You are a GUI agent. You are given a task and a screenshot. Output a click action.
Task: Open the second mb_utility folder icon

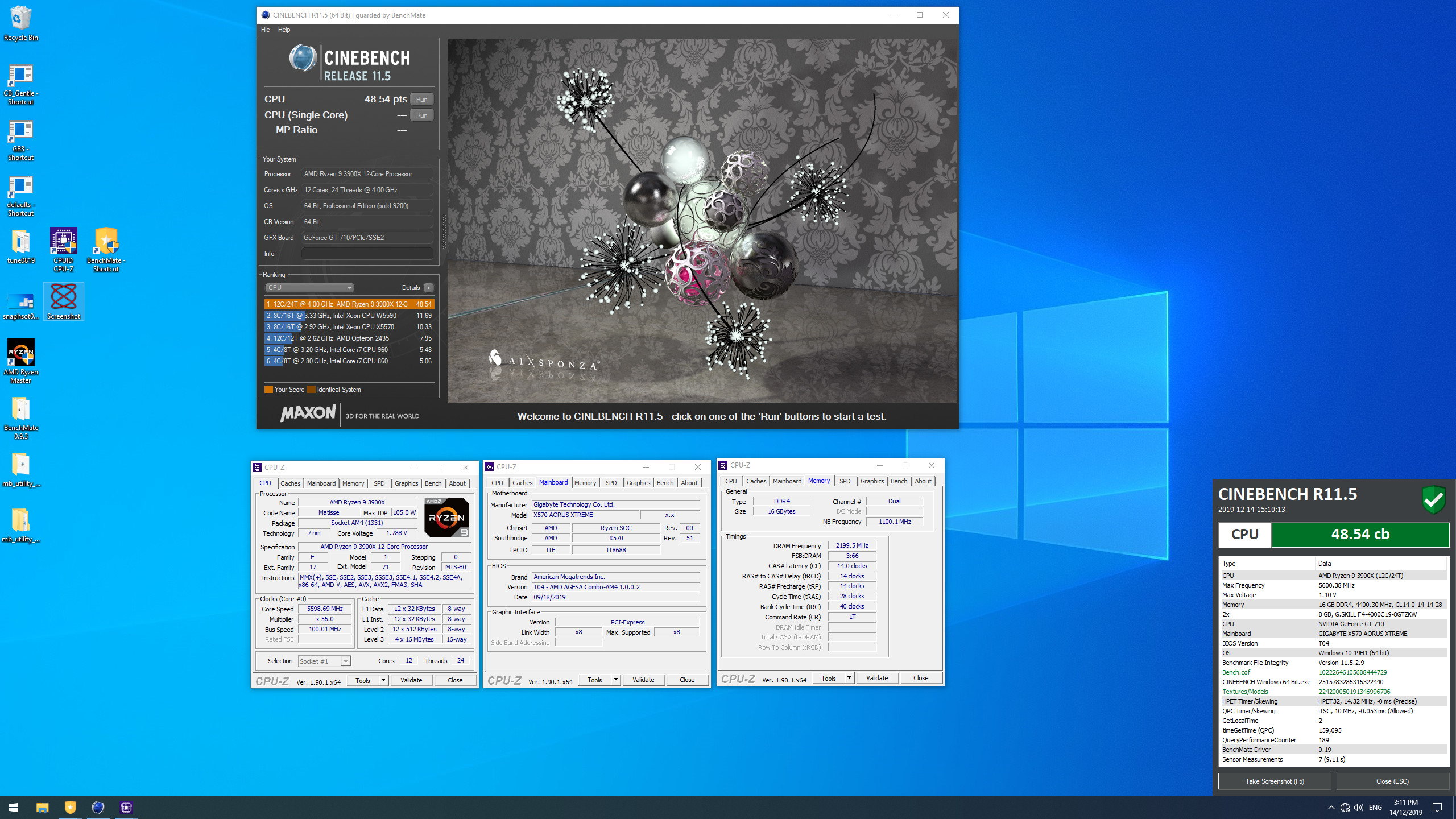point(21,526)
